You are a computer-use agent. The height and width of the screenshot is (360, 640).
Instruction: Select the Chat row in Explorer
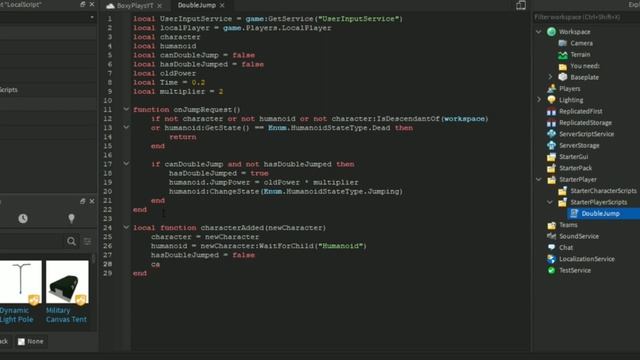[588, 247]
